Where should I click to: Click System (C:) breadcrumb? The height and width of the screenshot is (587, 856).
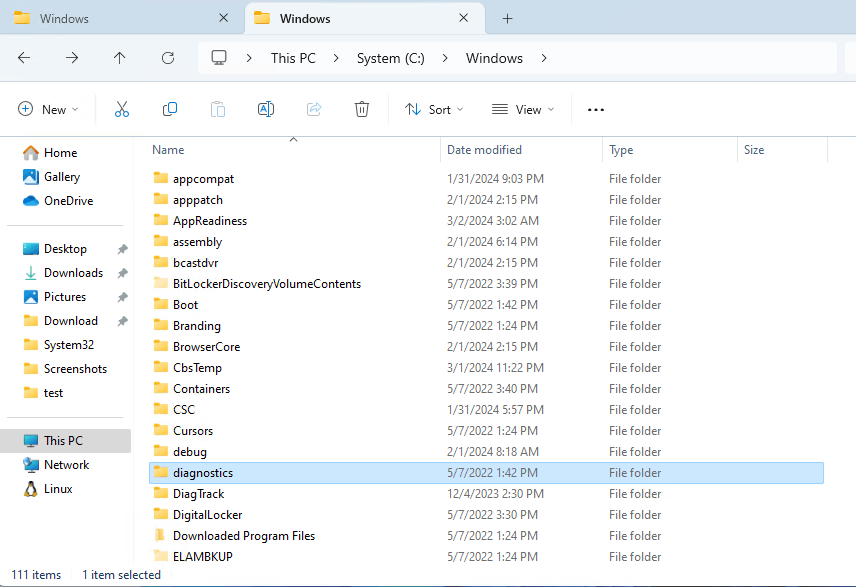(390, 58)
